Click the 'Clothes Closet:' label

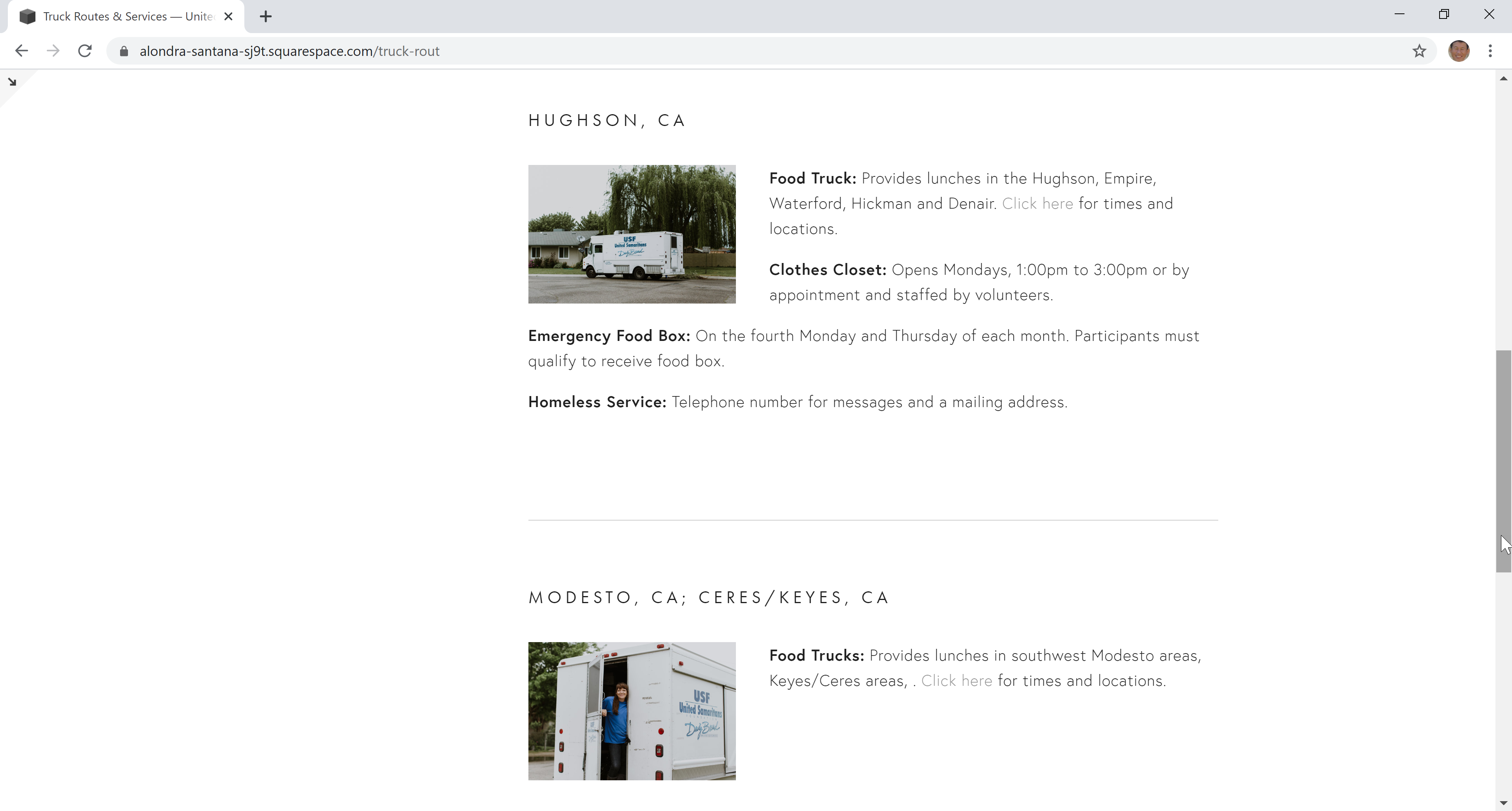coord(828,270)
